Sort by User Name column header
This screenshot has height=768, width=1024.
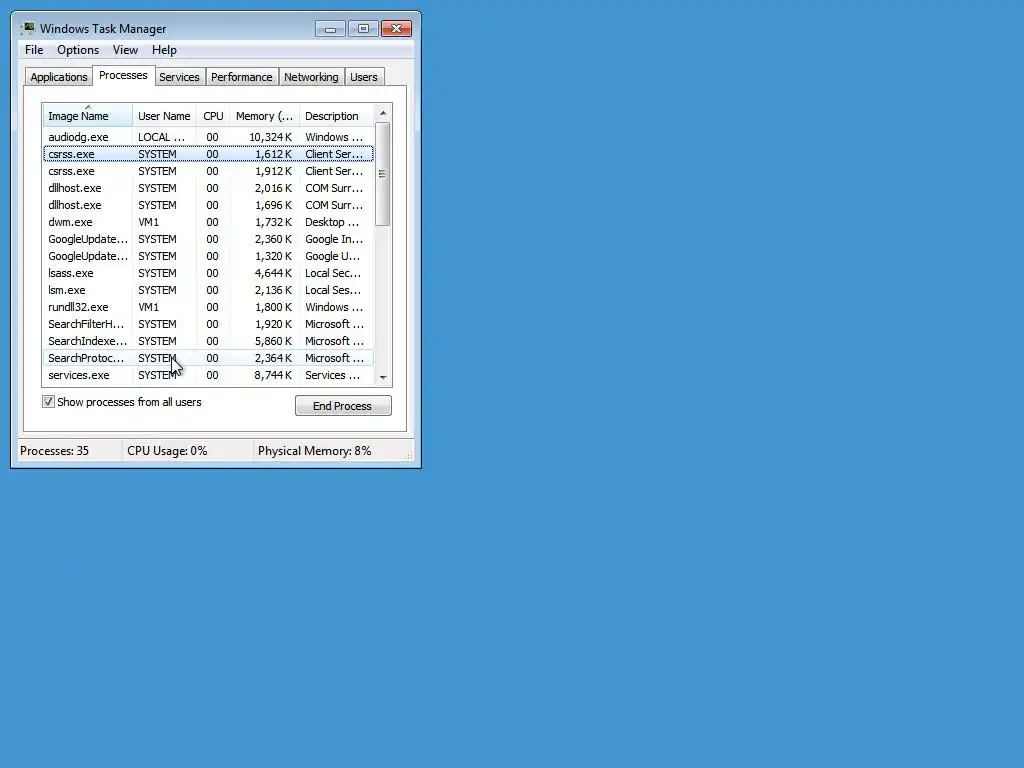point(164,116)
